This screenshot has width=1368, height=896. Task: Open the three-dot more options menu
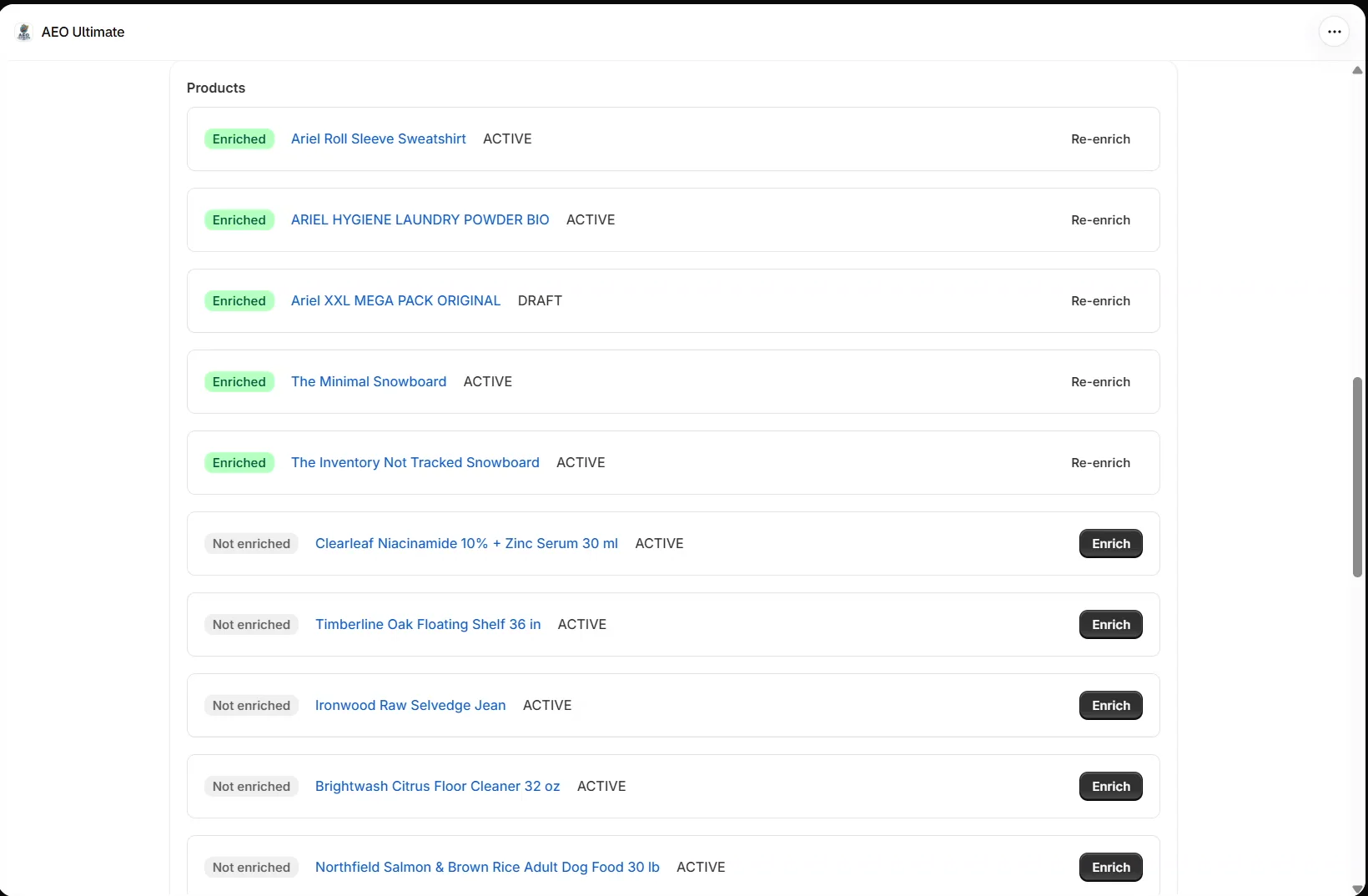pos(1334,32)
